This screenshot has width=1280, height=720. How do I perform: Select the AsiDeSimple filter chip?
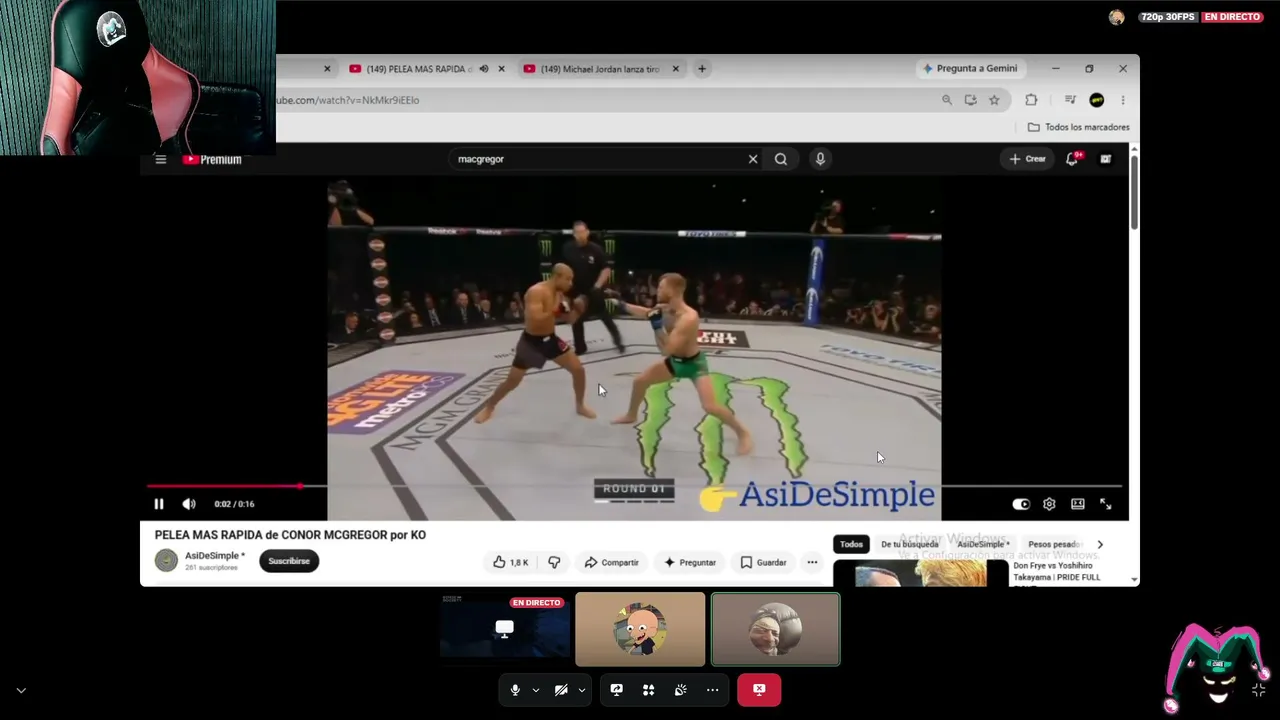983,544
